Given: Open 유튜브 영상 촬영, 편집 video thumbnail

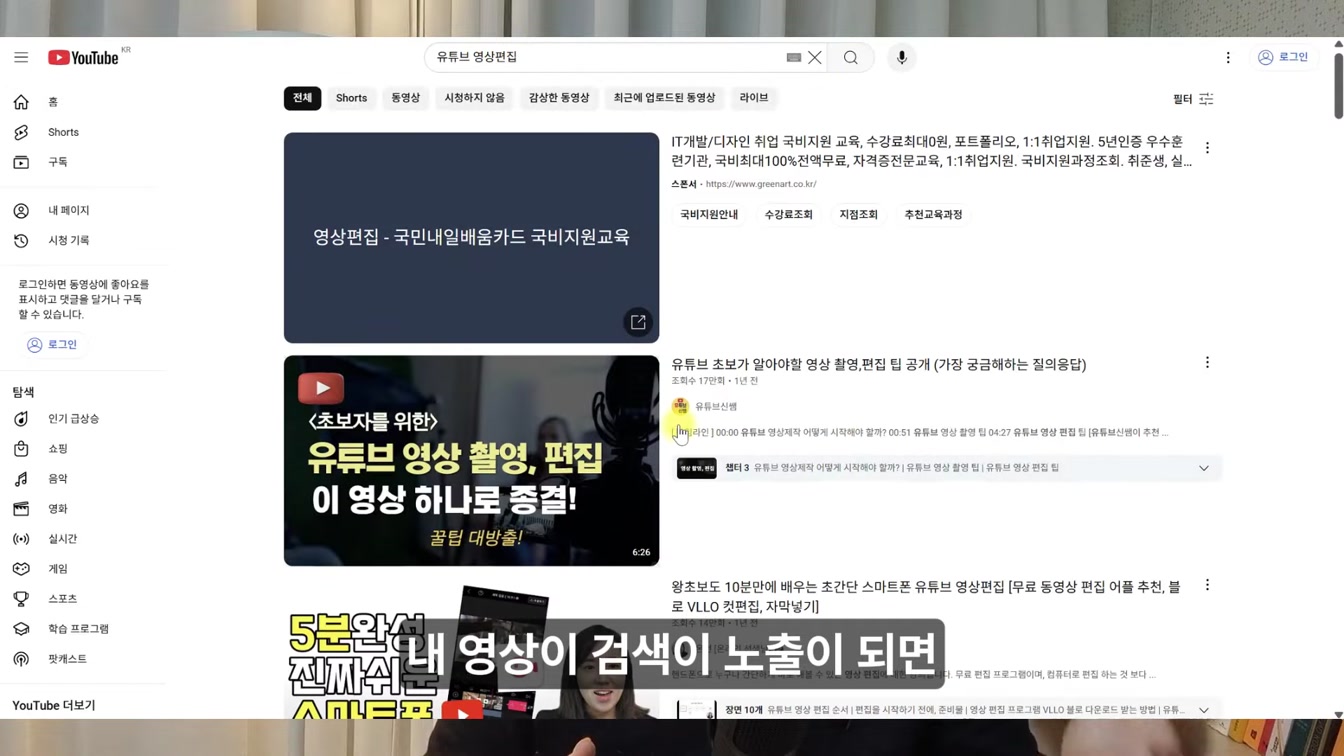Looking at the screenshot, I should (x=471, y=461).
